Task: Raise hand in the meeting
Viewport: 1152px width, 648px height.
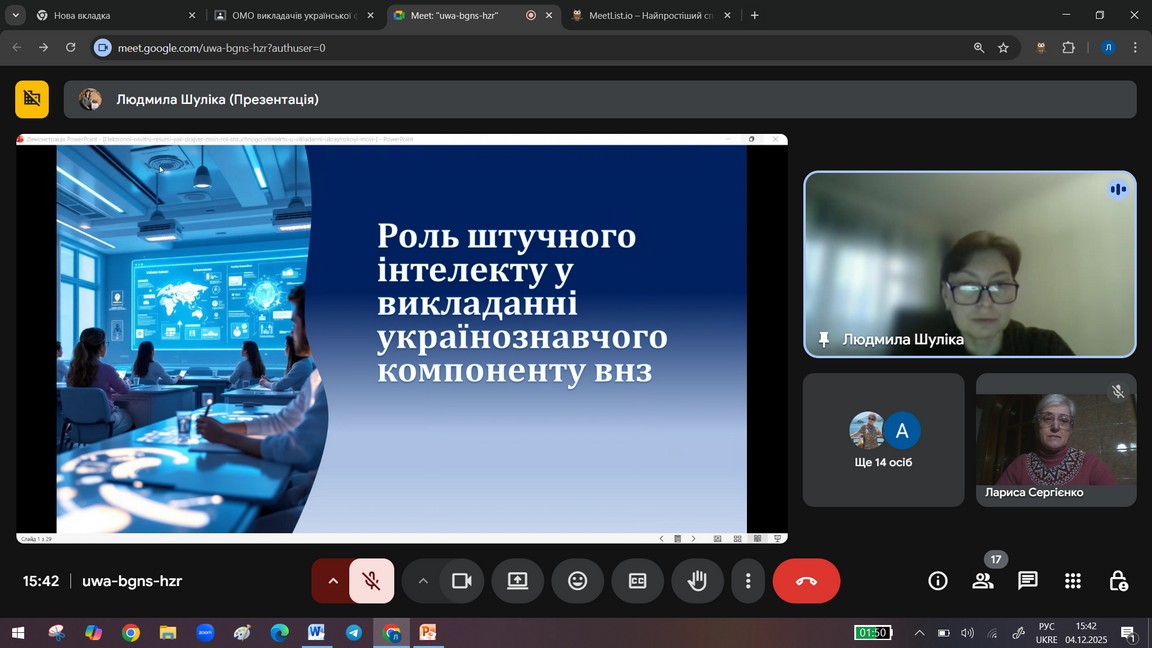Action: point(697,581)
